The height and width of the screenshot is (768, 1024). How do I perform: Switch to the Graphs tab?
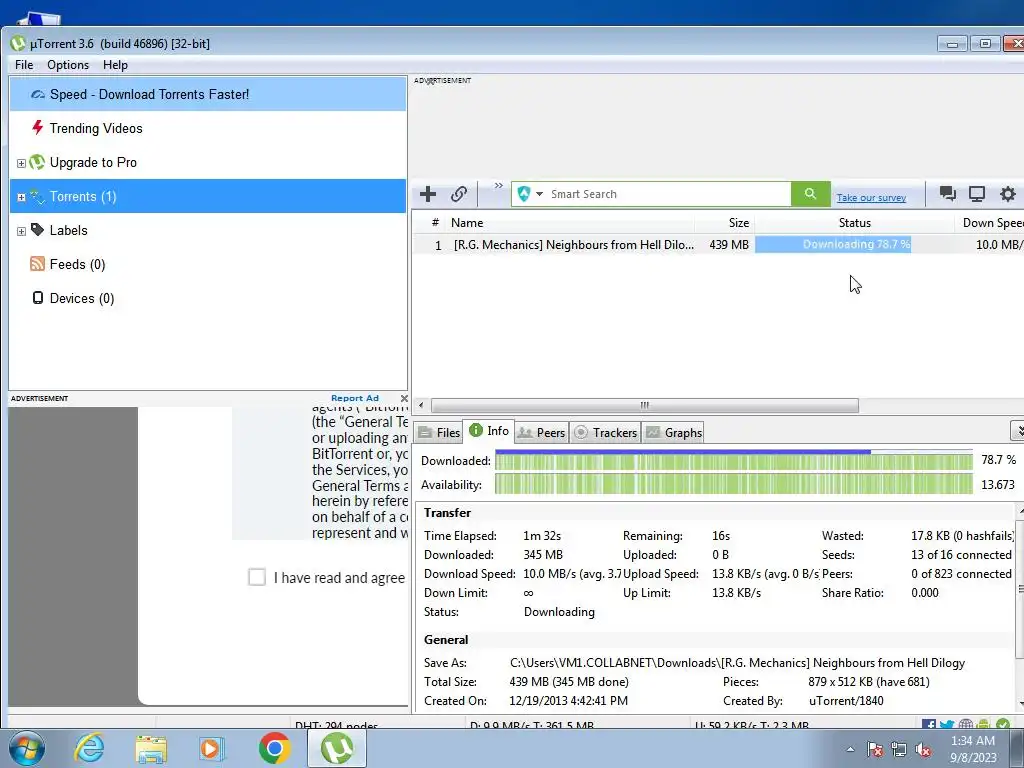[673, 432]
